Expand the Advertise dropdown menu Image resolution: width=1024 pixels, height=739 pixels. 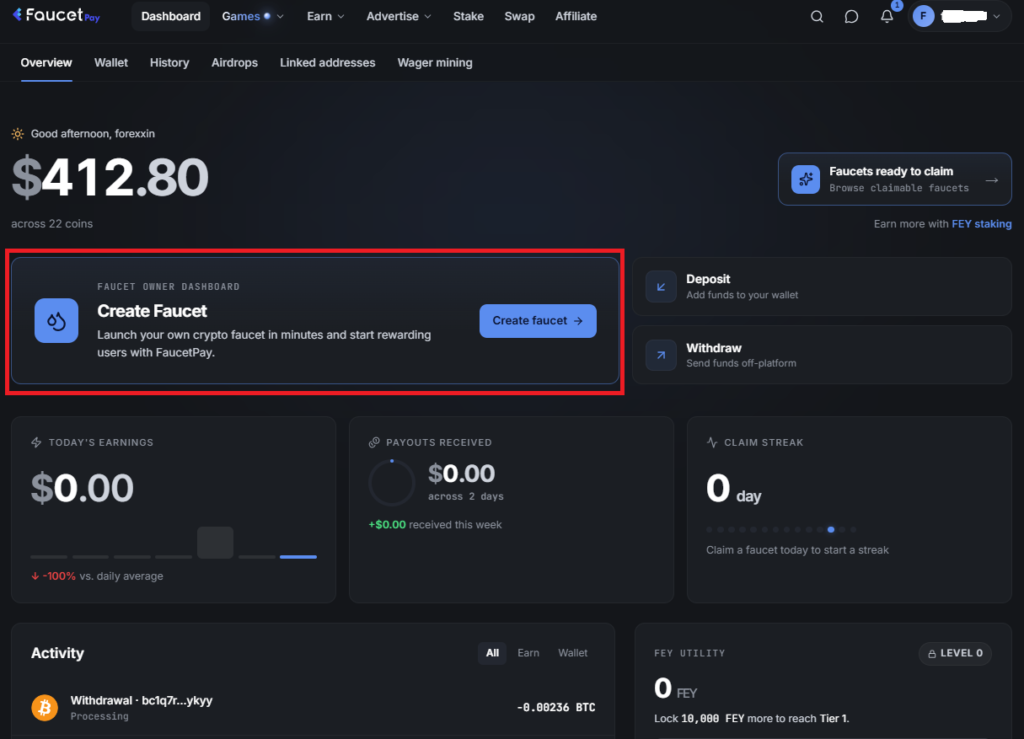(x=398, y=16)
